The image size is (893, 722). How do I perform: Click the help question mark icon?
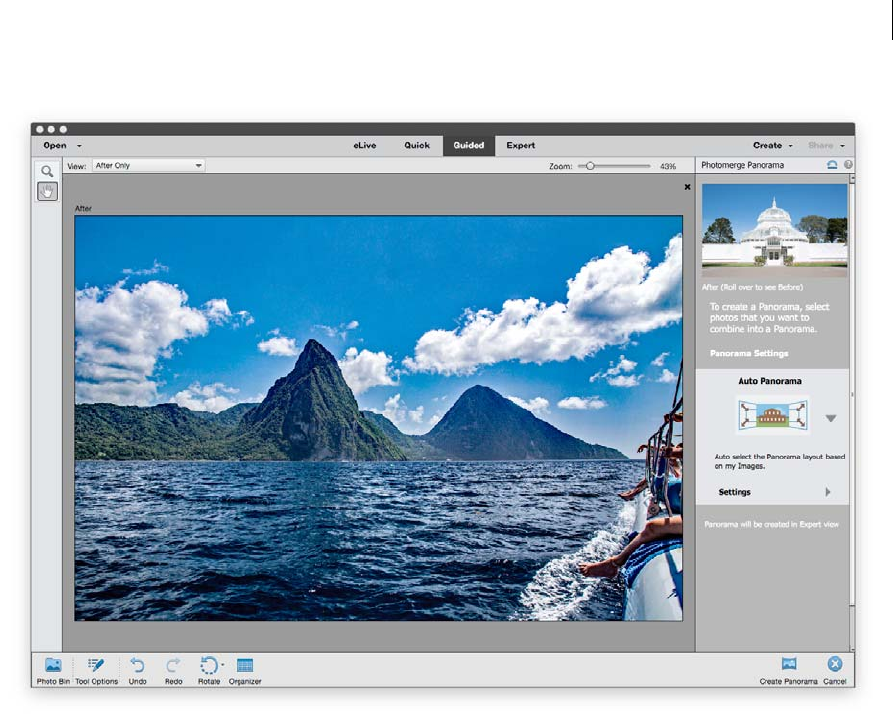point(848,165)
